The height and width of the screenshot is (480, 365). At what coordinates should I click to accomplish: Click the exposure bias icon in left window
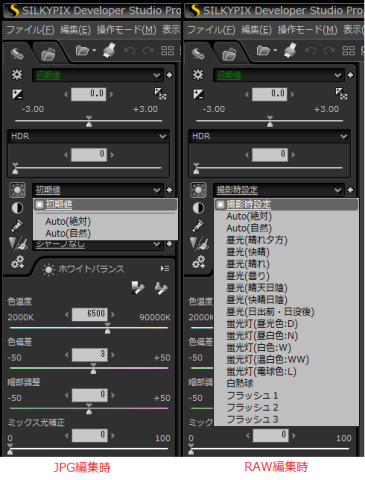click(x=17, y=94)
